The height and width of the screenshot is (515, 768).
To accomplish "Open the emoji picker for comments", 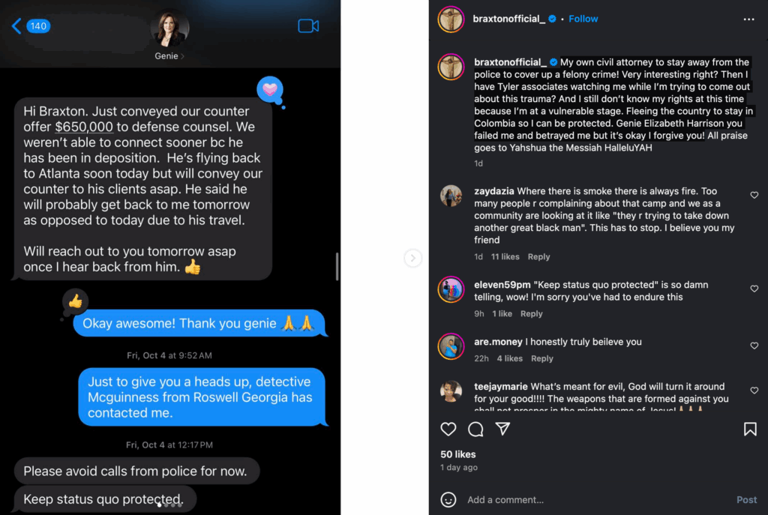I will tap(448, 499).
